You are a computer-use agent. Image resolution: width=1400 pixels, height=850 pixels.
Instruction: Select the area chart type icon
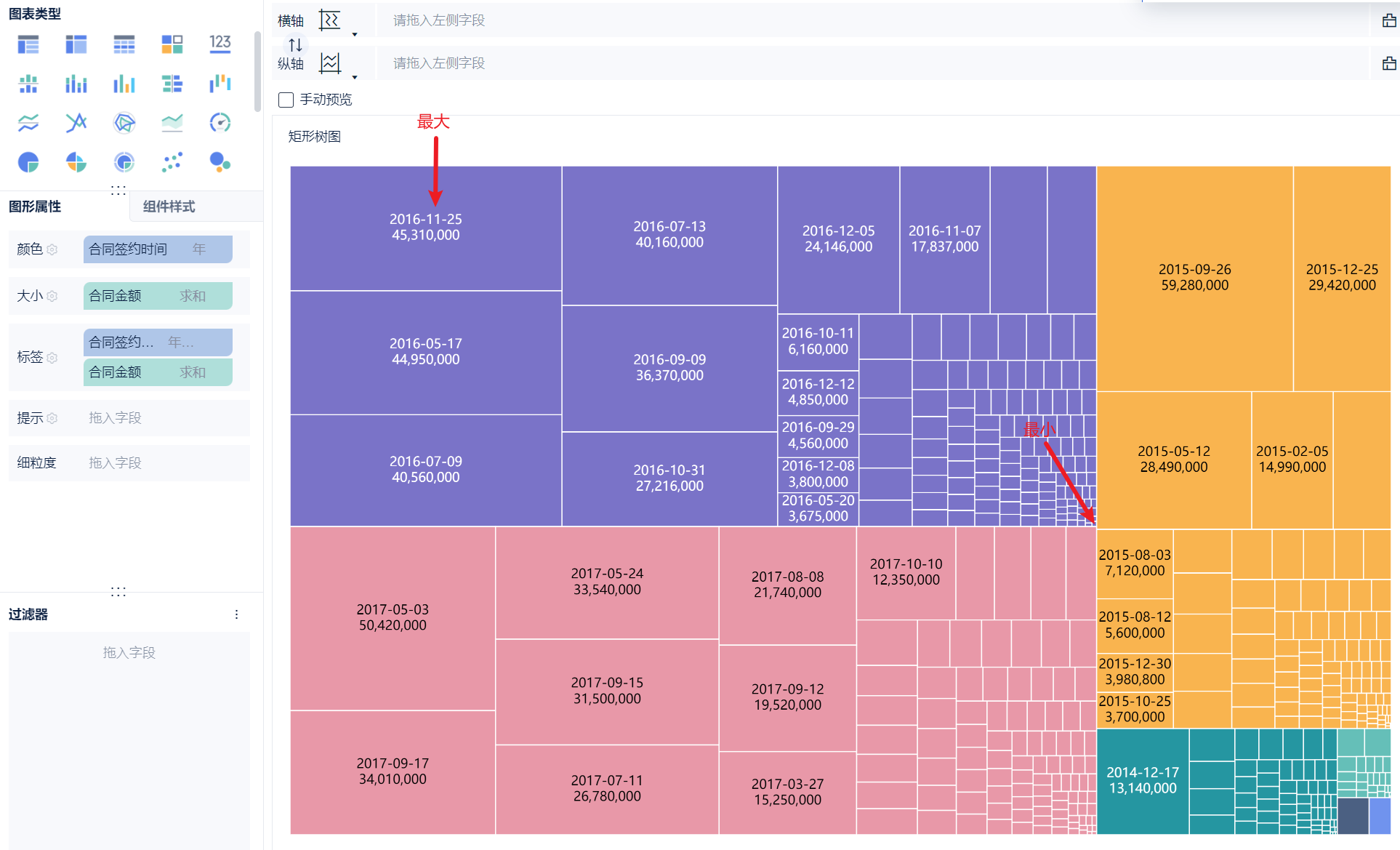172,122
